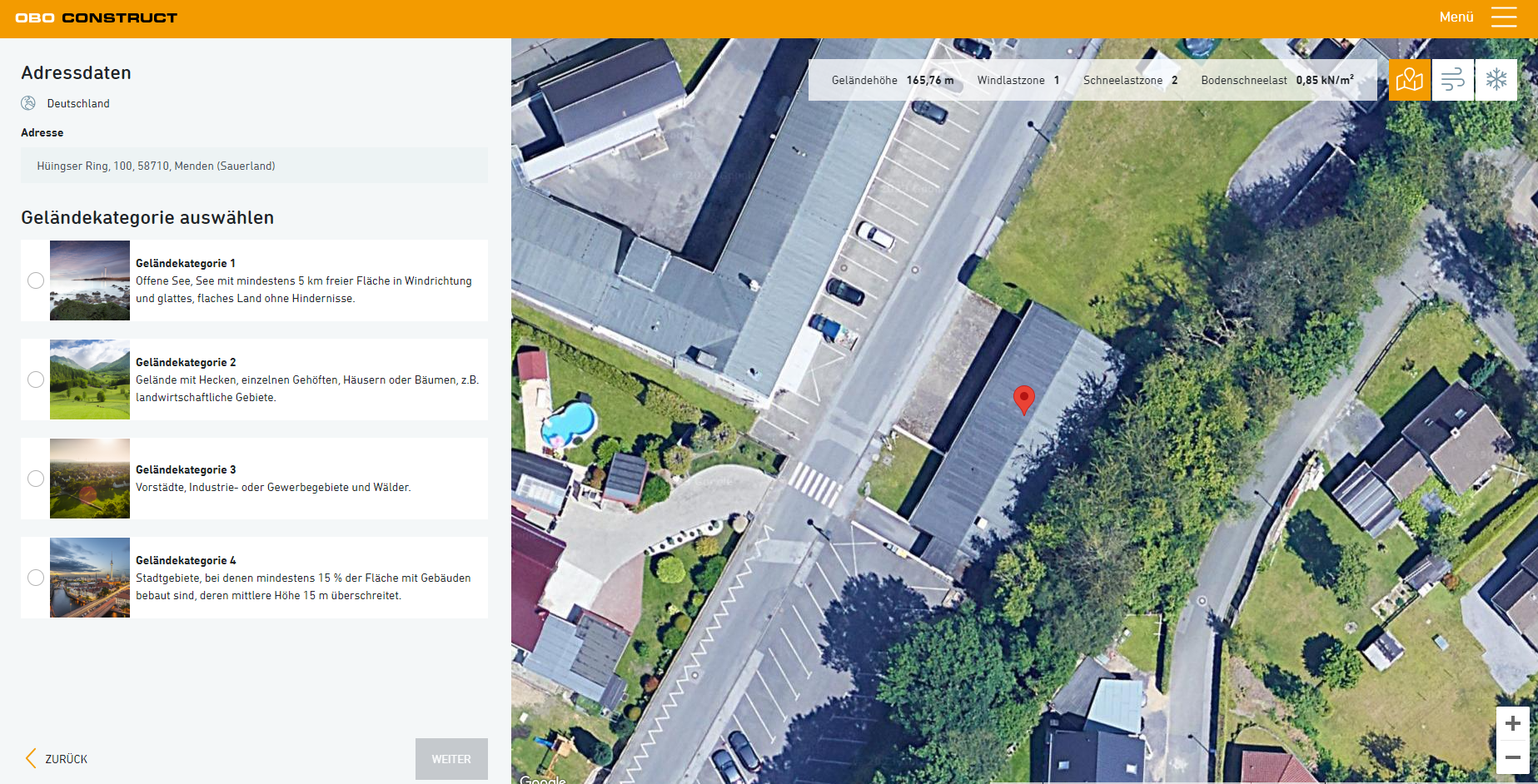Open the terrain map view icon

tap(1409, 80)
